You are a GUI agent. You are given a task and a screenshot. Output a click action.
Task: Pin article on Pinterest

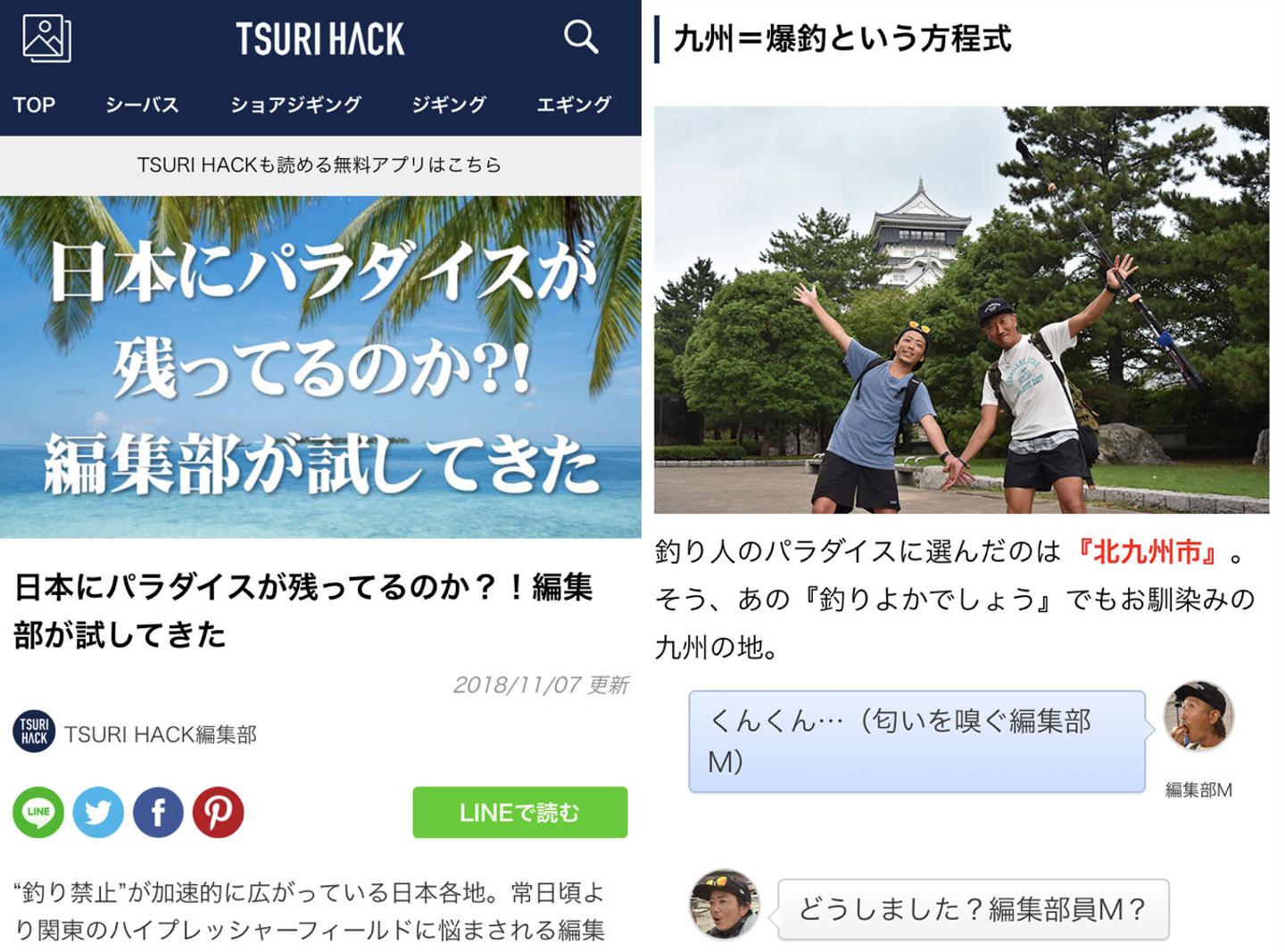(219, 812)
